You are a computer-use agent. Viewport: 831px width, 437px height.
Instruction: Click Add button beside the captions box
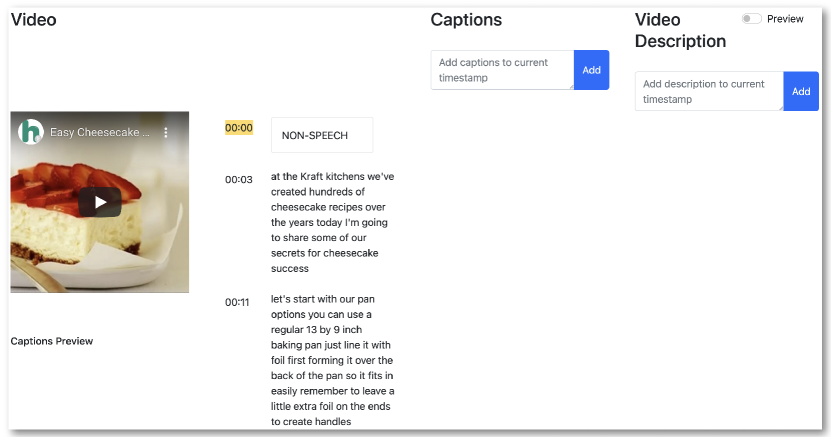click(x=591, y=70)
